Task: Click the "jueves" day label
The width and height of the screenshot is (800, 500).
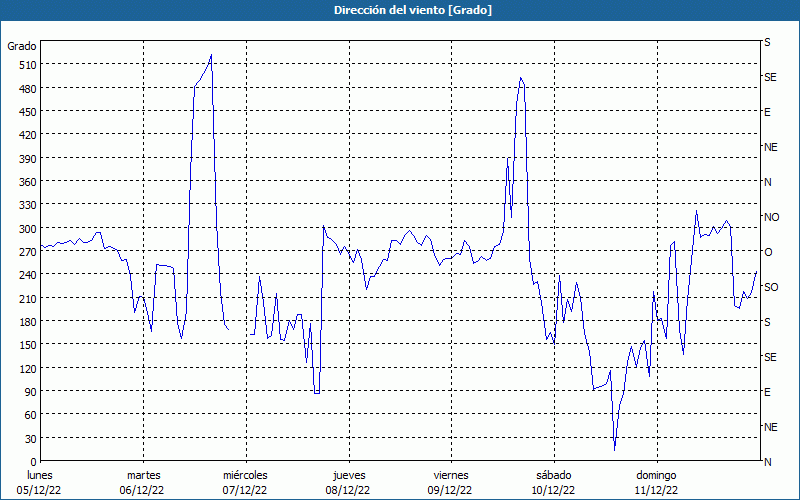Action: pyautogui.click(x=349, y=475)
